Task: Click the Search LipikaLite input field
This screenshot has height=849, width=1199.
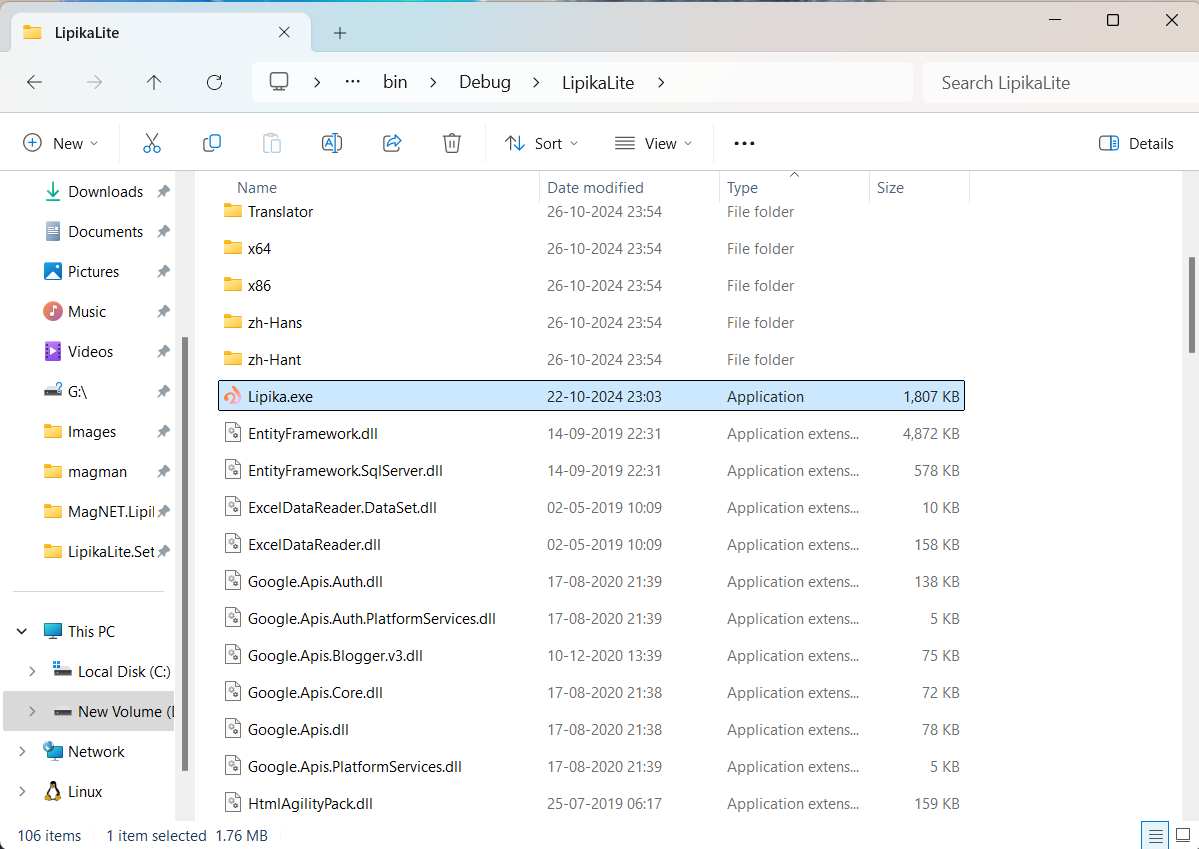Action: [1055, 83]
